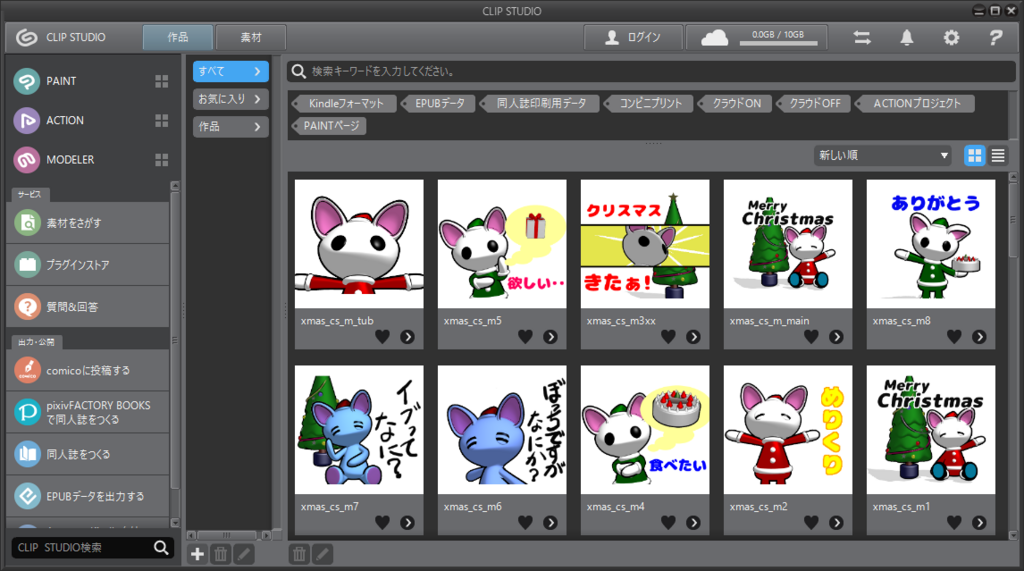Favorite xmas_cs_m8 with heart icon
Screen dimensions: 1024x571
click(x=955, y=336)
